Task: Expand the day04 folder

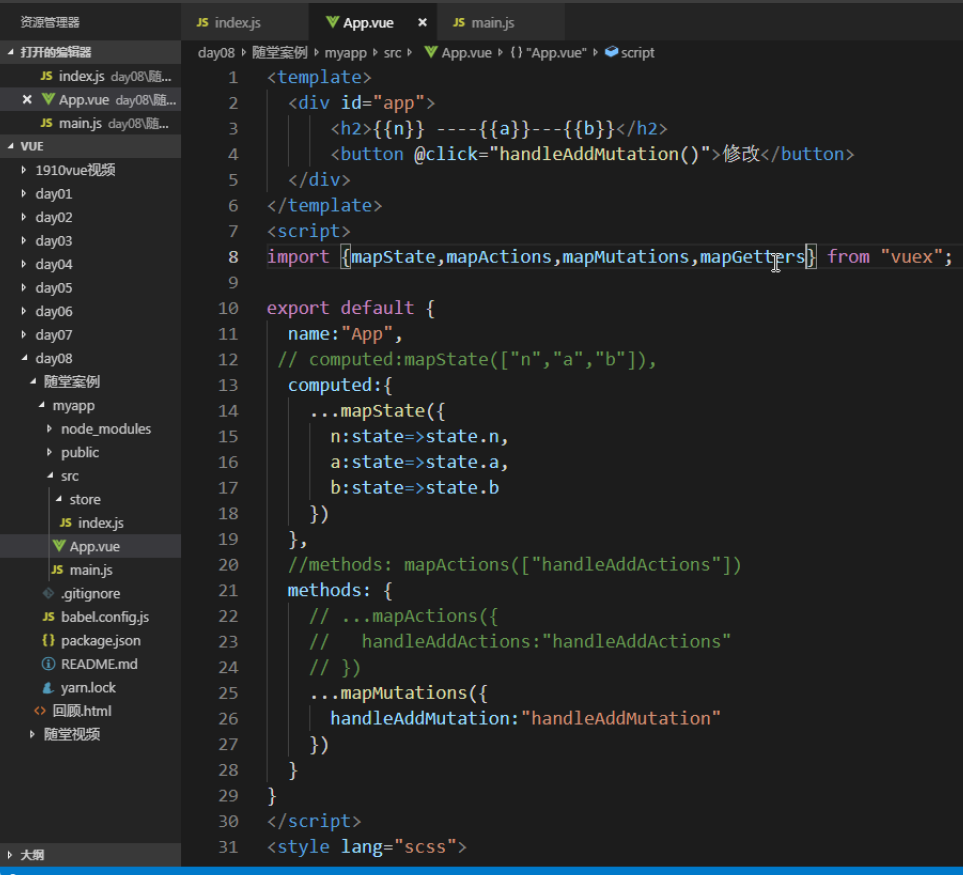Action: [90, 264]
